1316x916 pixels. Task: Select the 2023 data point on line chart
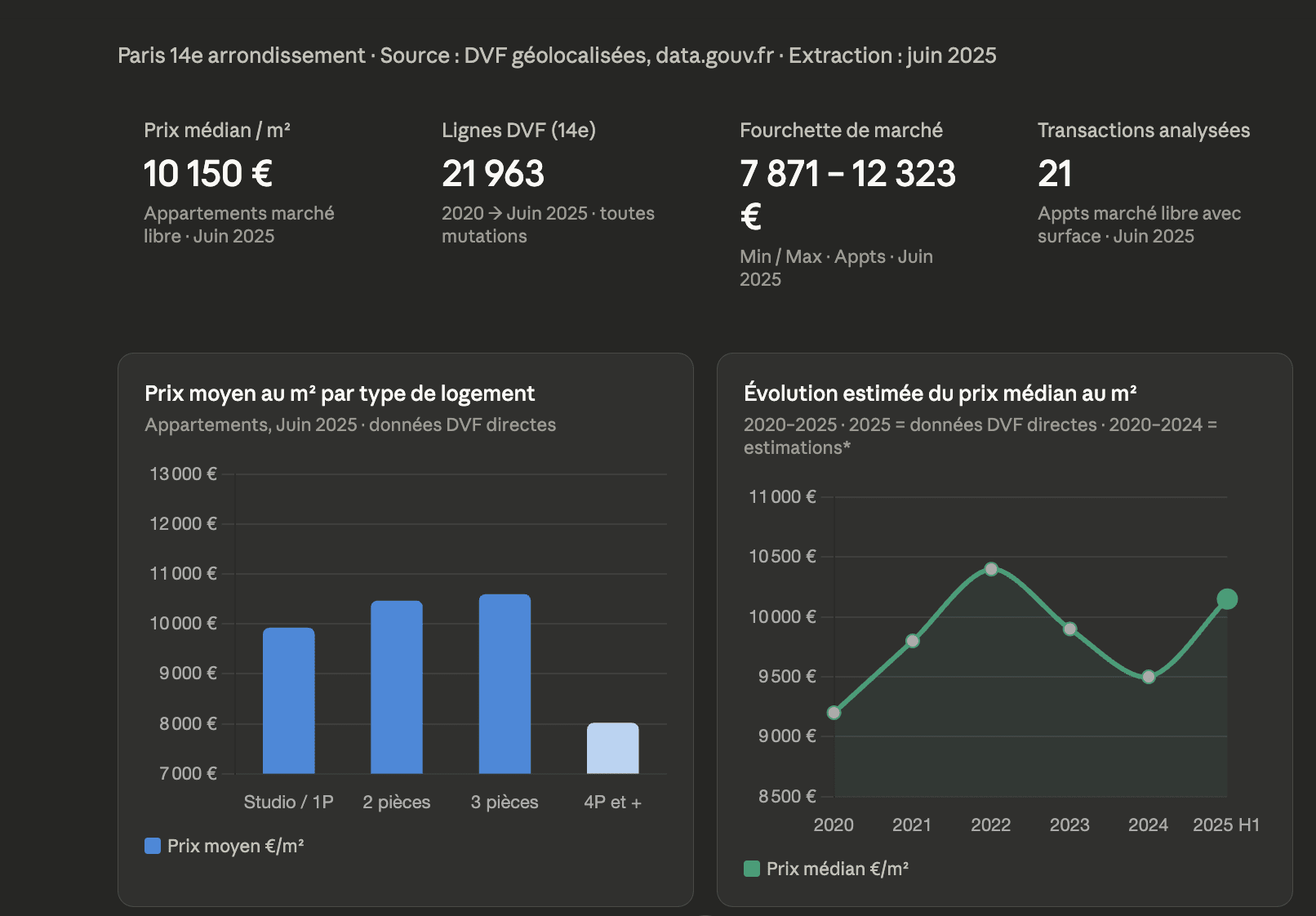coord(1070,629)
